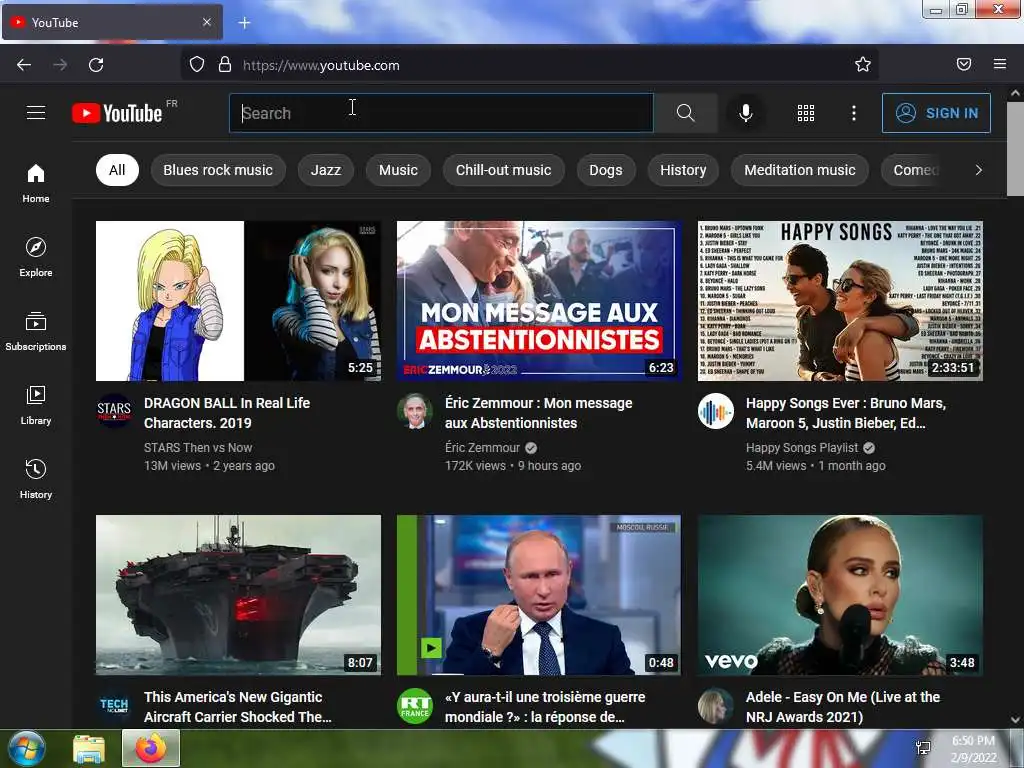Open title Happy Songs Ever : Bruno Mars
1024x768 pixels.
[846, 413]
